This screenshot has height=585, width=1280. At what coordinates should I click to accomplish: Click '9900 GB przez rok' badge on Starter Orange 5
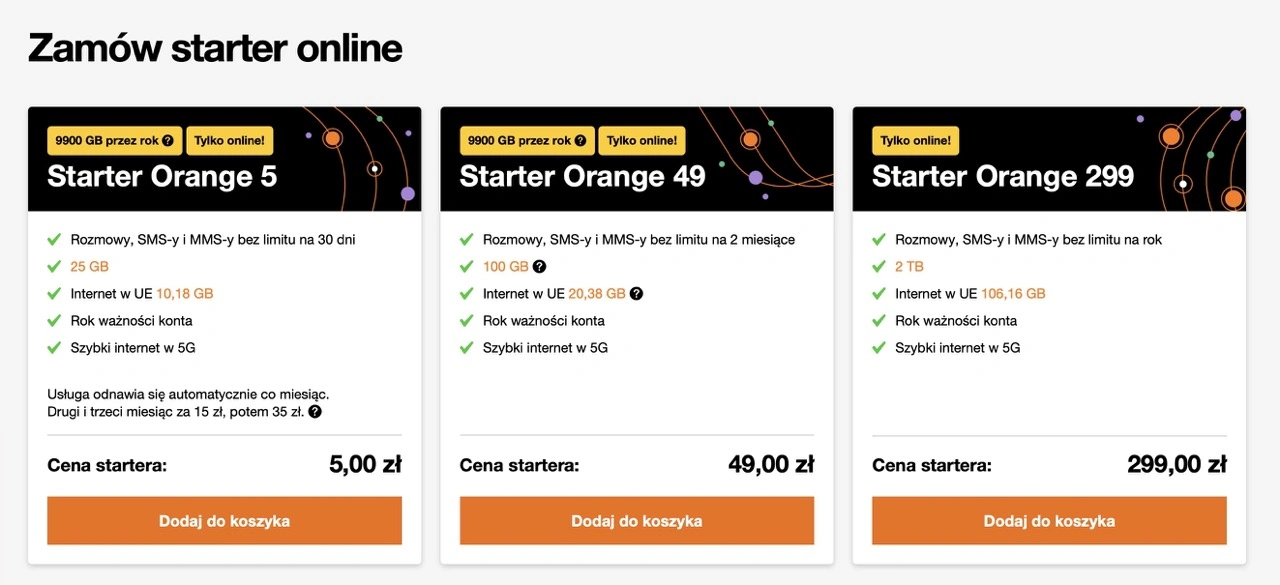coord(106,141)
